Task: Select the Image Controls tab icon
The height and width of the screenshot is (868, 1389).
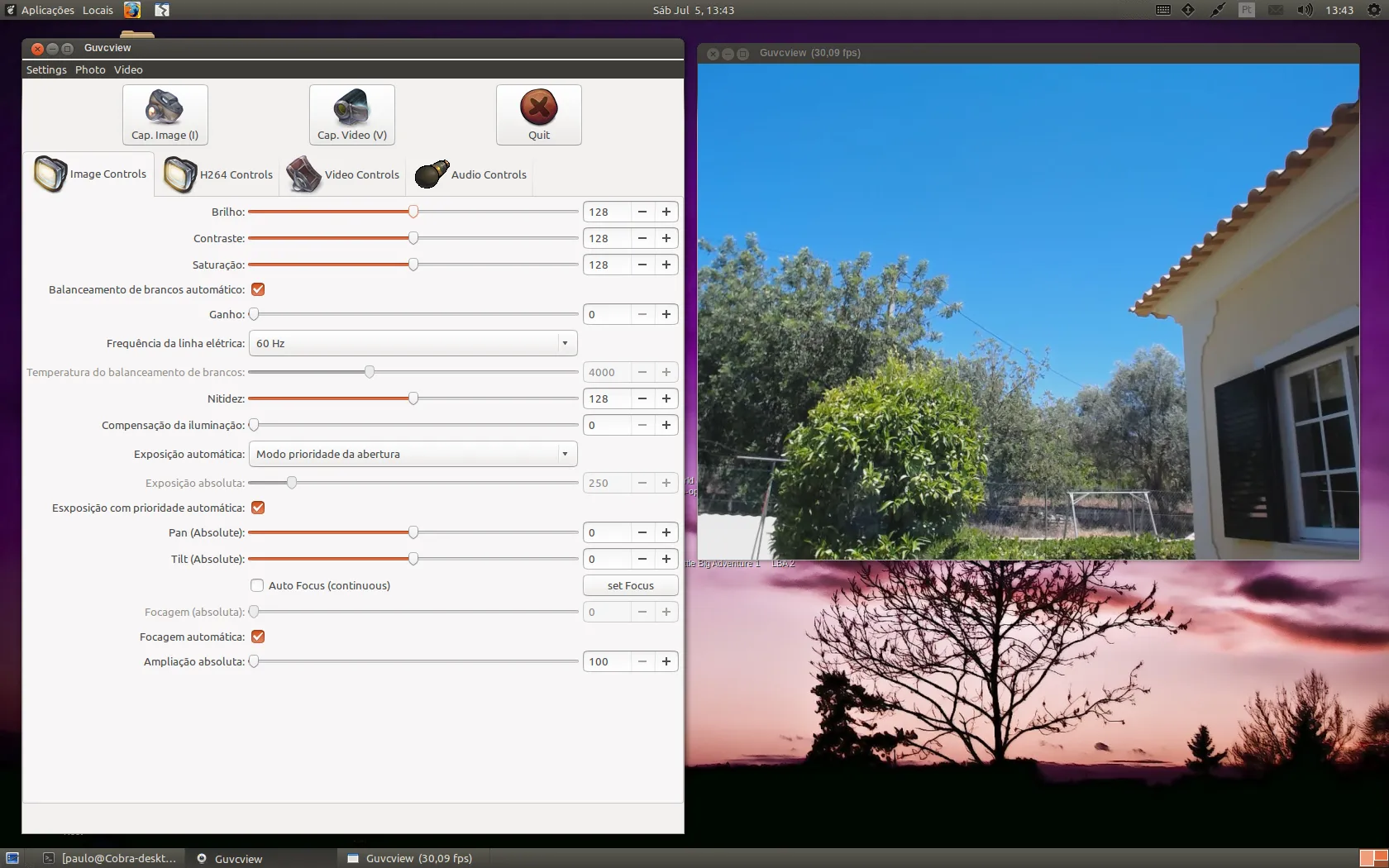Action: tap(49, 174)
